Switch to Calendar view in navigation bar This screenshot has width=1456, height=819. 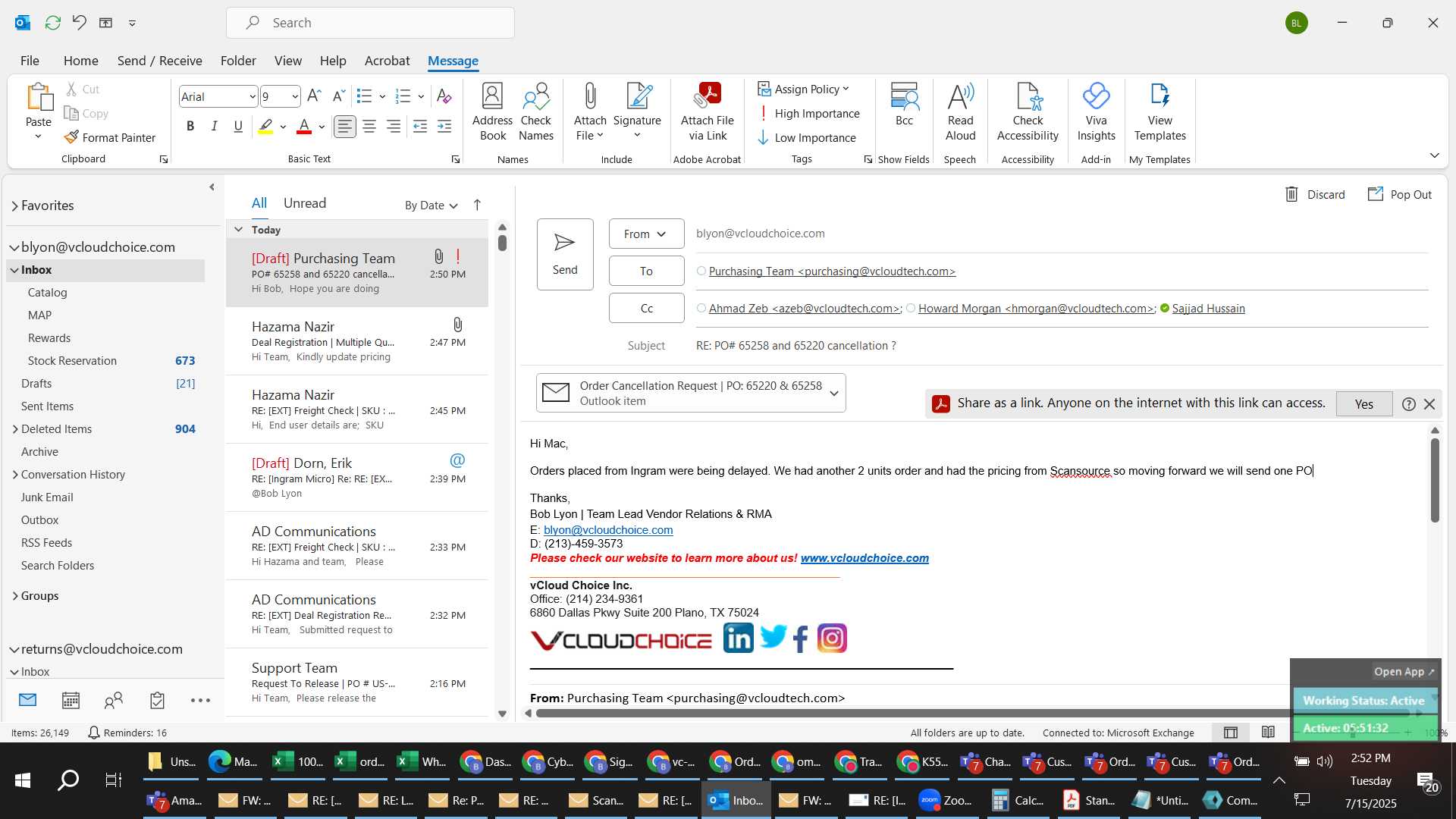71,700
